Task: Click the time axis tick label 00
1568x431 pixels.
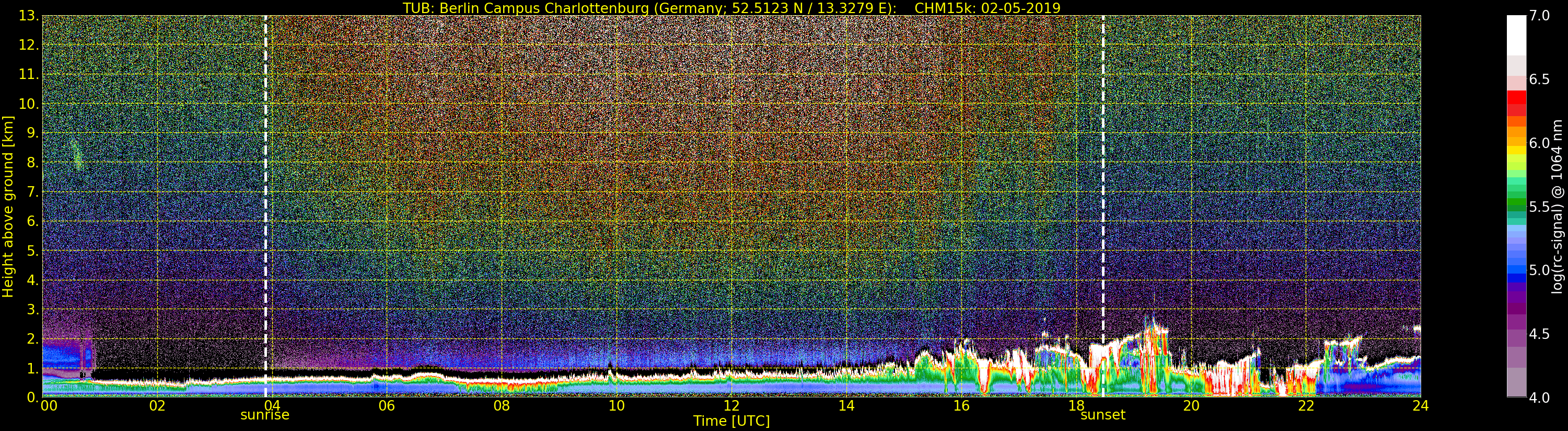Action: [49, 406]
